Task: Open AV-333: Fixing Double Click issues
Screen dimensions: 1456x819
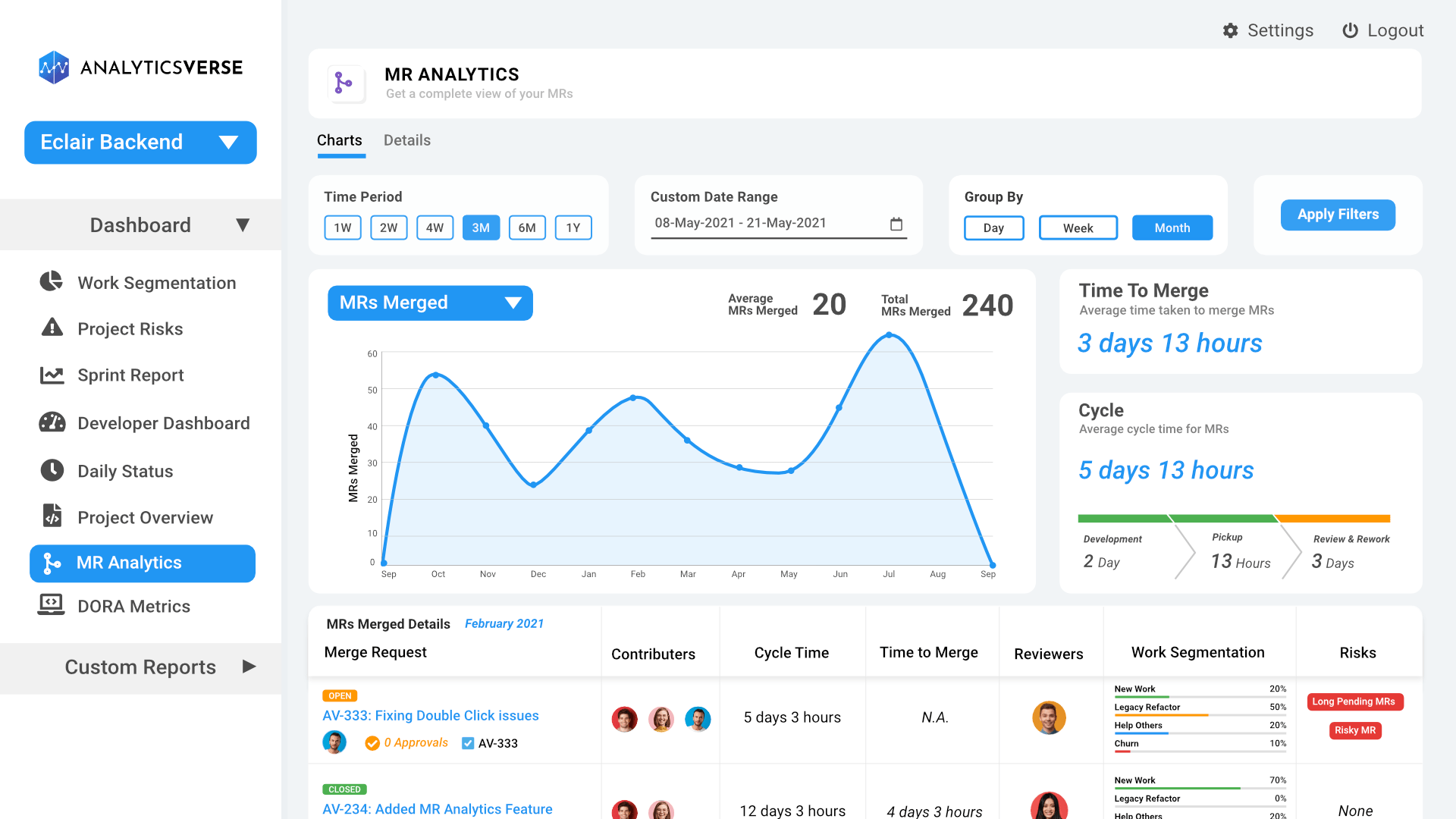Action: click(x=430, y=715)
